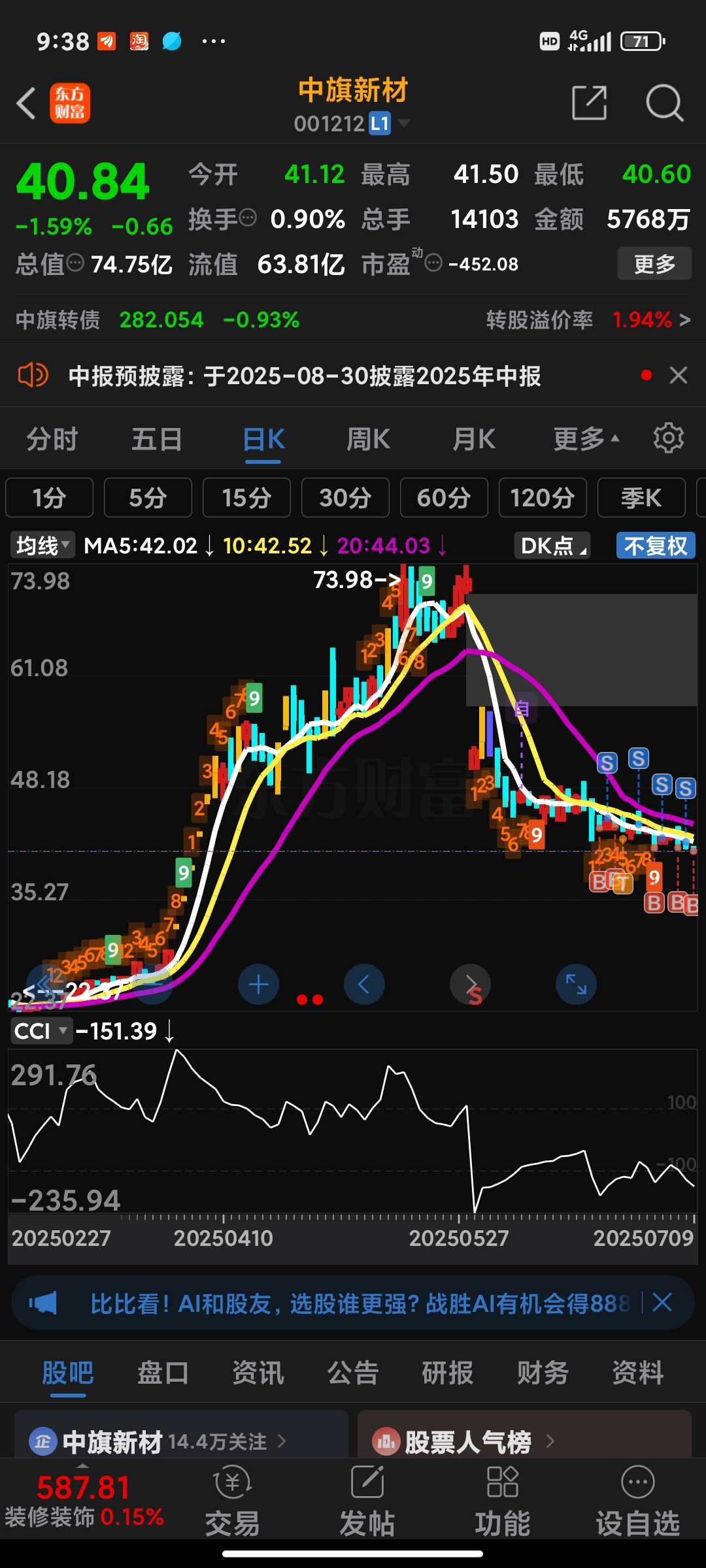Zoom in chart with plus button

coord(258,985)
